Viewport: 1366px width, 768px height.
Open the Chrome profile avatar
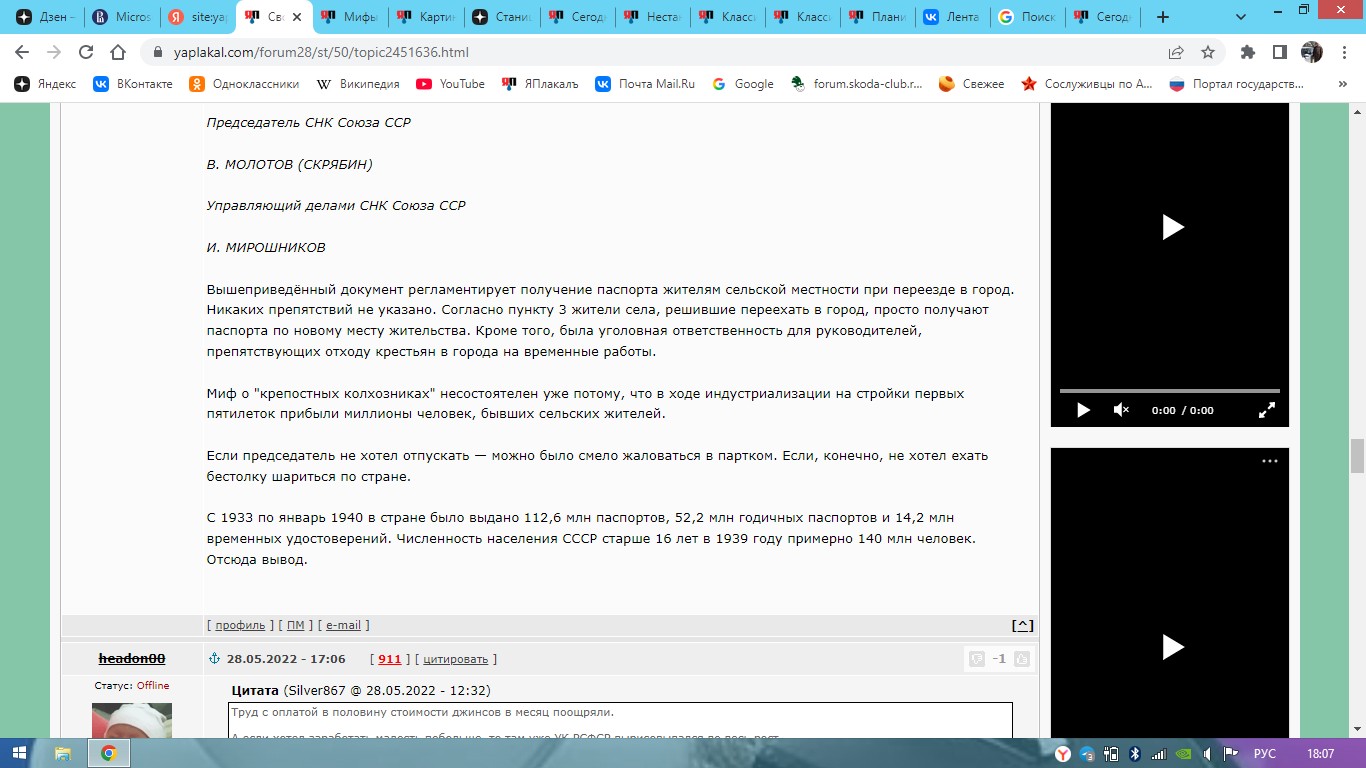pyautogui.click(x=1311, y=52)
